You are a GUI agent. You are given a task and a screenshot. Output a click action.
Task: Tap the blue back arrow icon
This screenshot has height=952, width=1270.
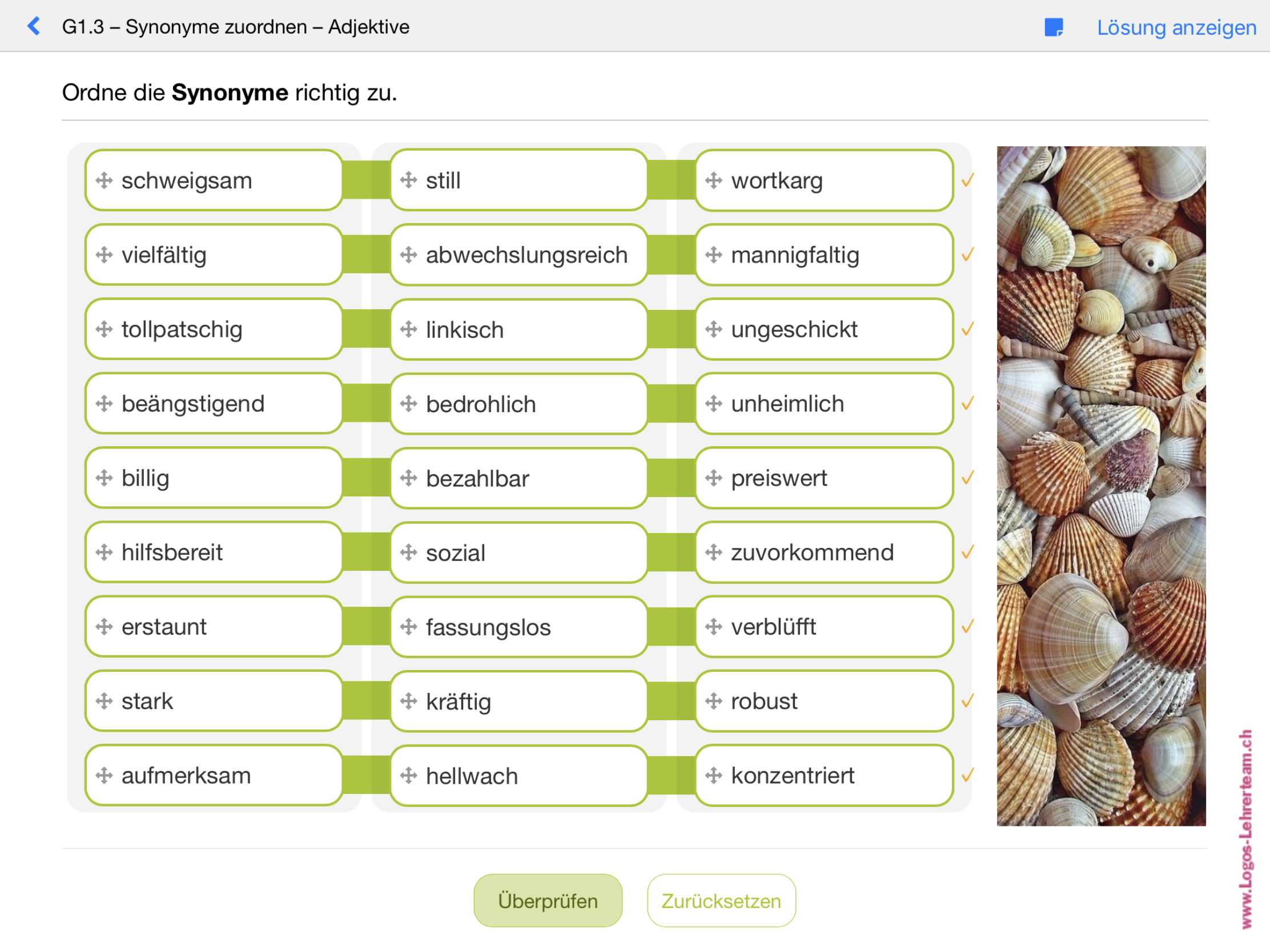tap(34, 26)
